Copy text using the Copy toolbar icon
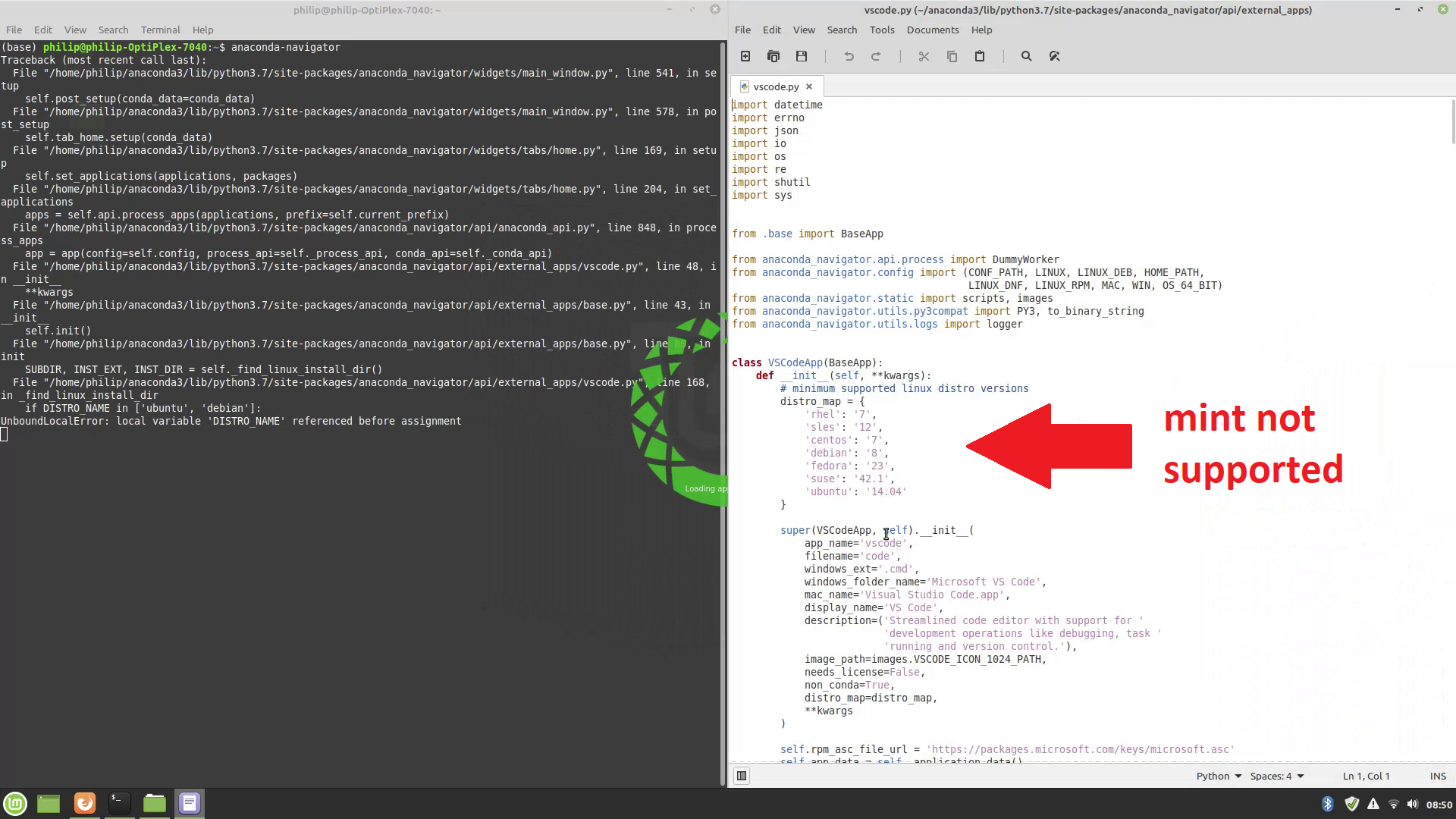The width and height of the screenshot is (1456, 819). pyautogui.click(x=952, y=56)
